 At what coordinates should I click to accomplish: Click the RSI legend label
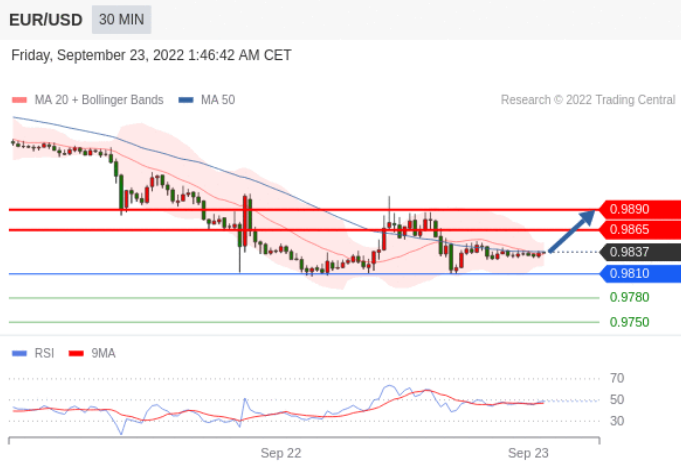click(44, 354)
